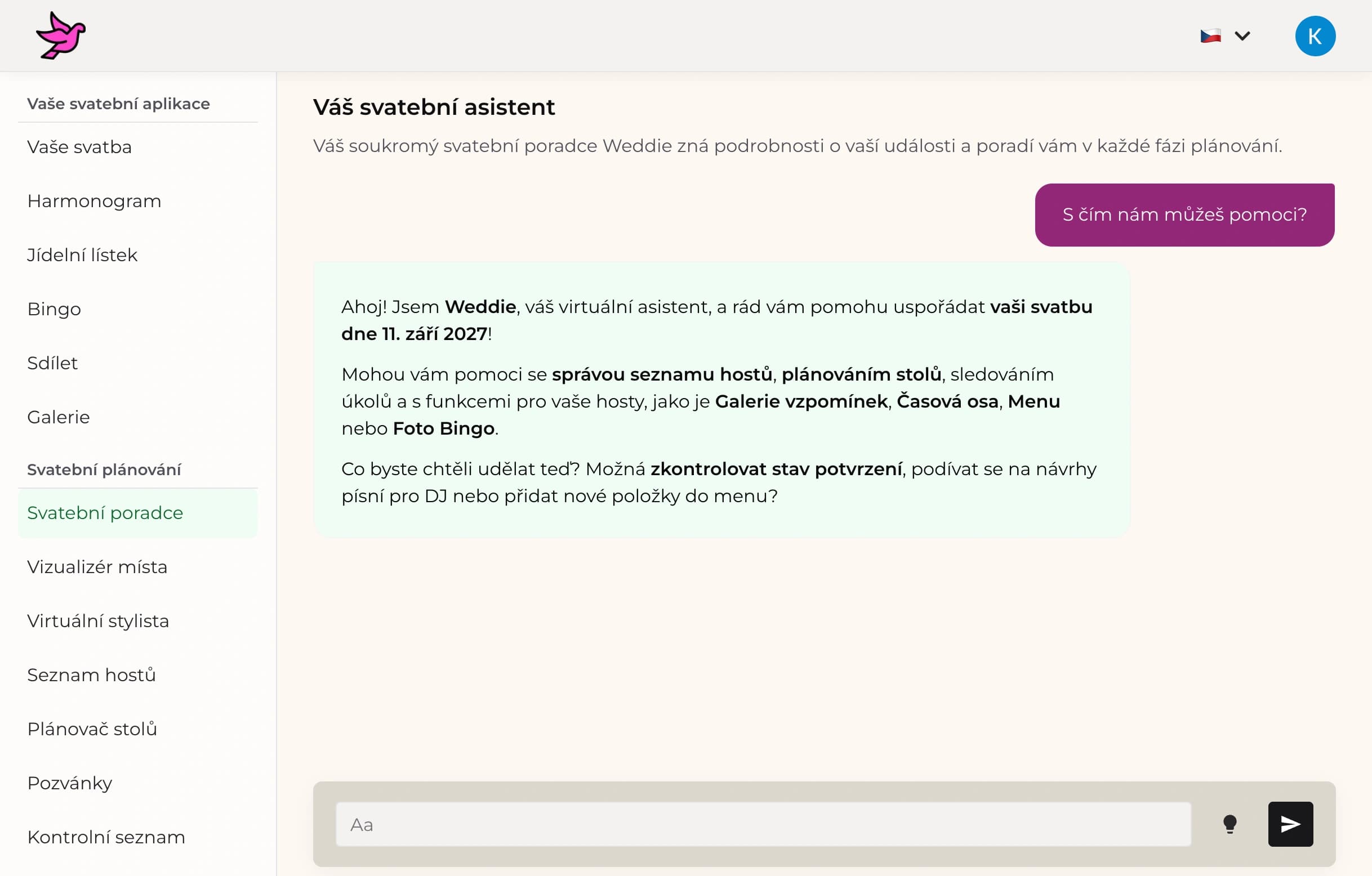Image resolution: width=1372 pixels, height=876 pixels.
Task: Open Vaše svatba page
Action: 79,146
